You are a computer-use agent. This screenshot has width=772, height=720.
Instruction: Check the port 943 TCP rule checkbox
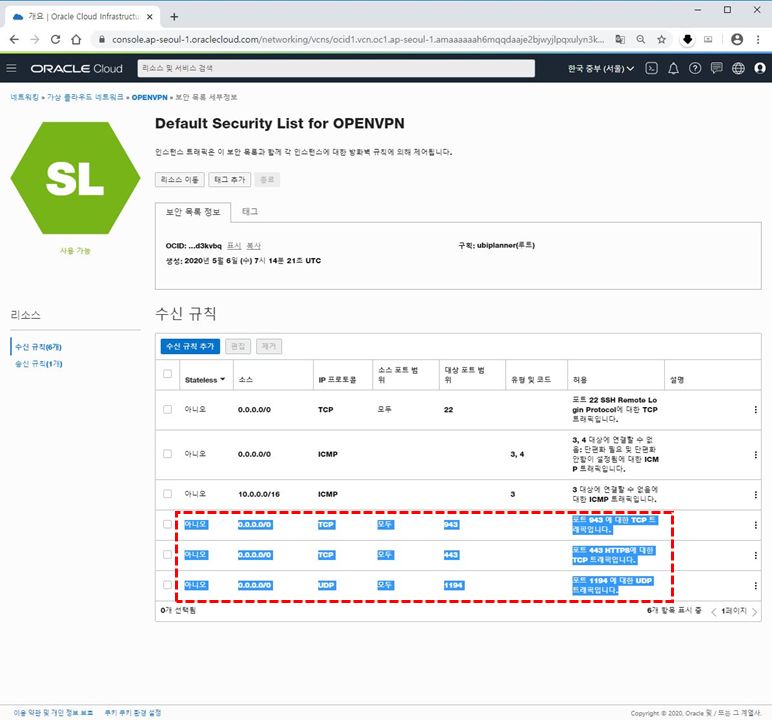click(x=167, y=524)
